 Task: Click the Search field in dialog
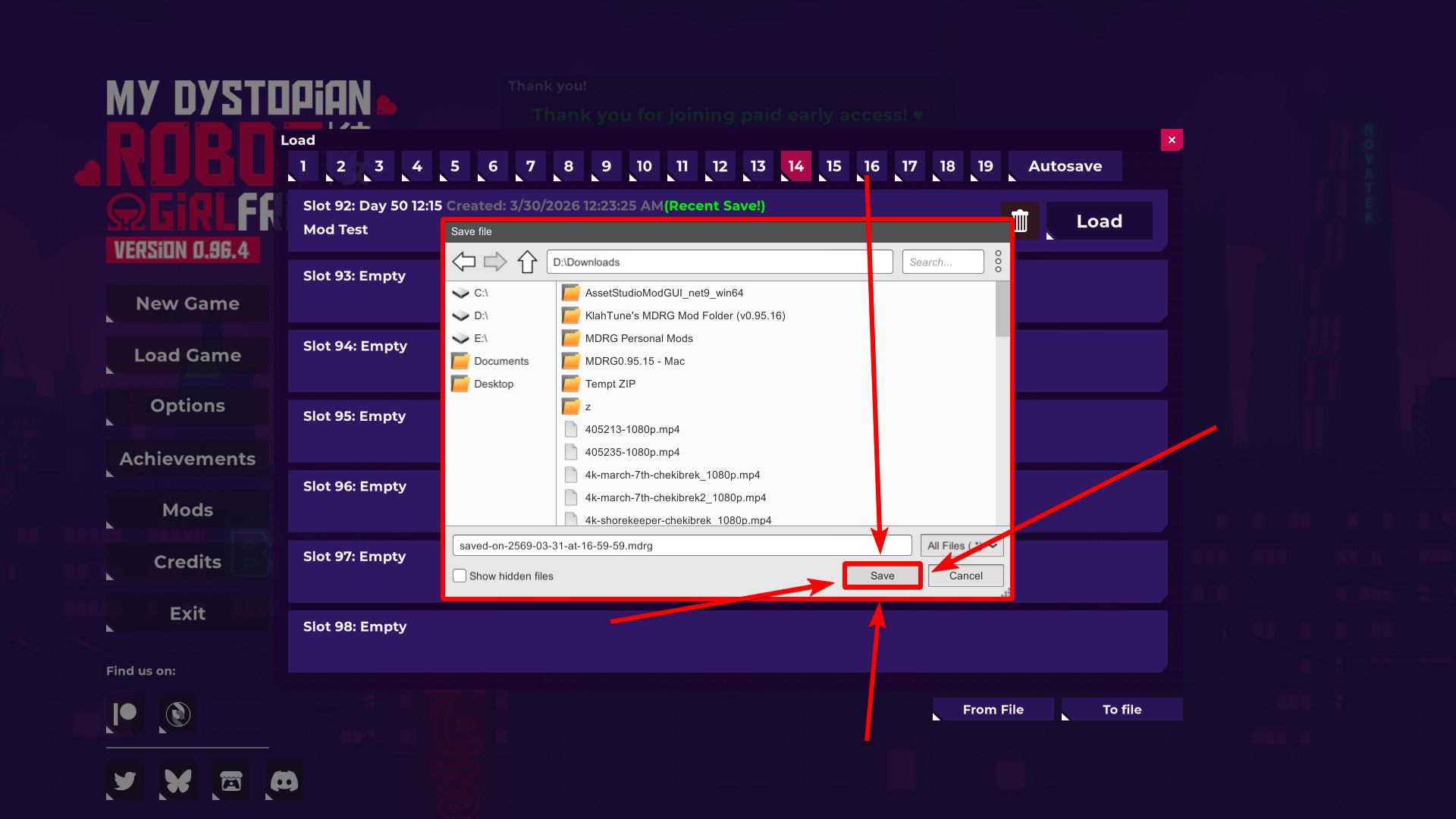[942, 262]
